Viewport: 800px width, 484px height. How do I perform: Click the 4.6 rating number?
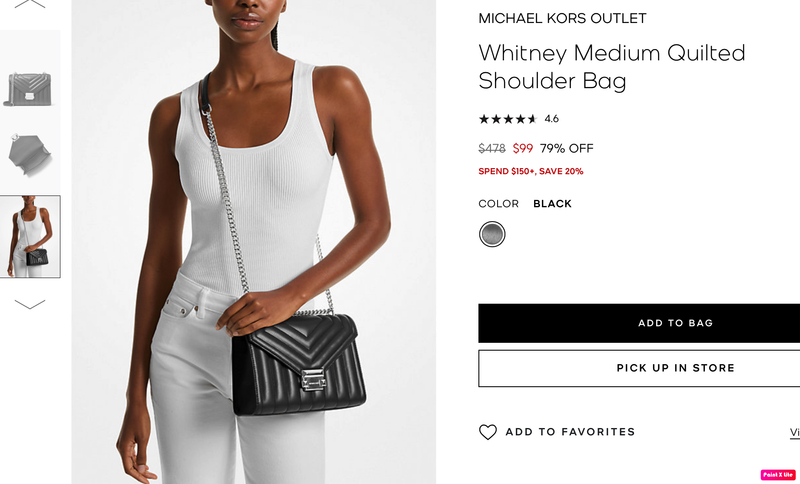pos(552,119)
